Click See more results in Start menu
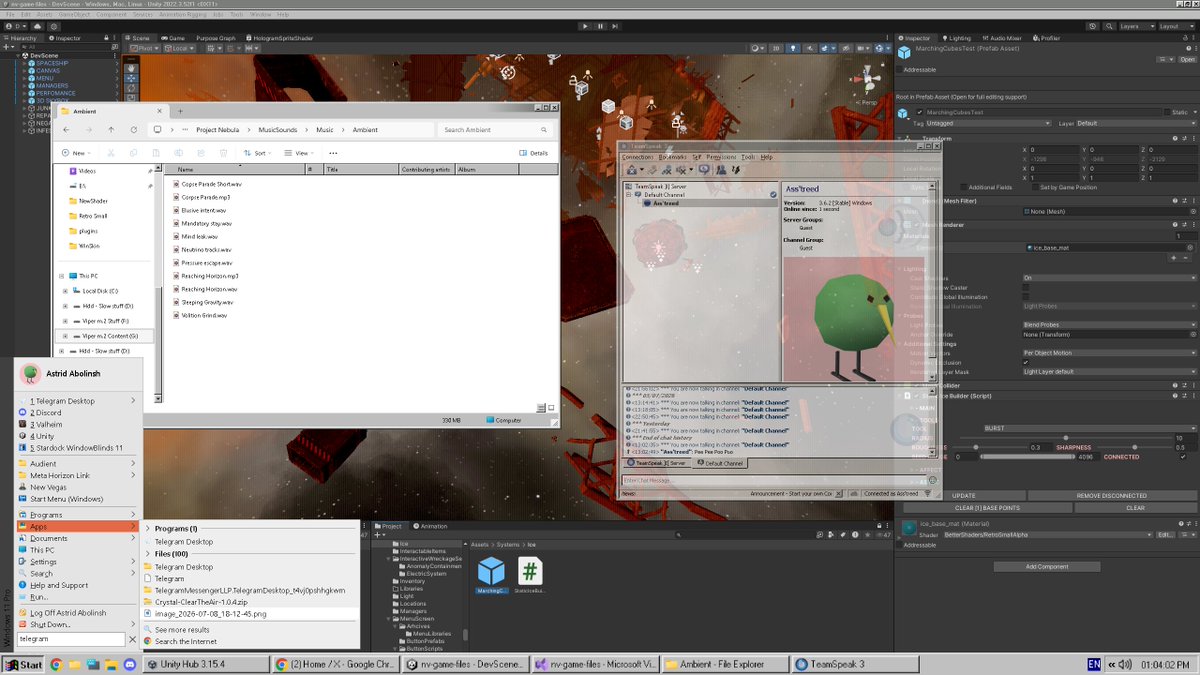Viewport: 1200px width, 675px height. pos(182,630)
